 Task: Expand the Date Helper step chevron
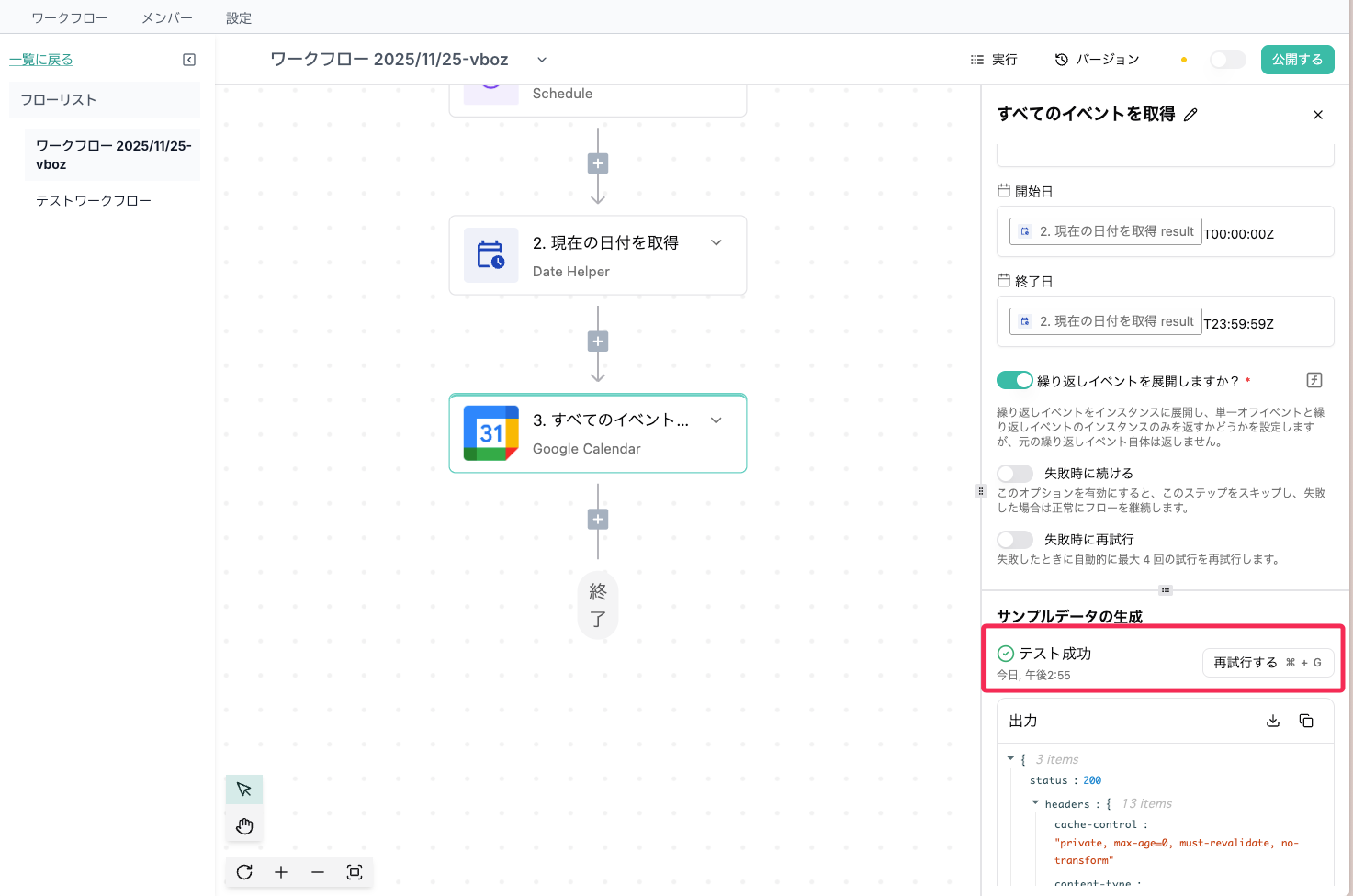716,243
